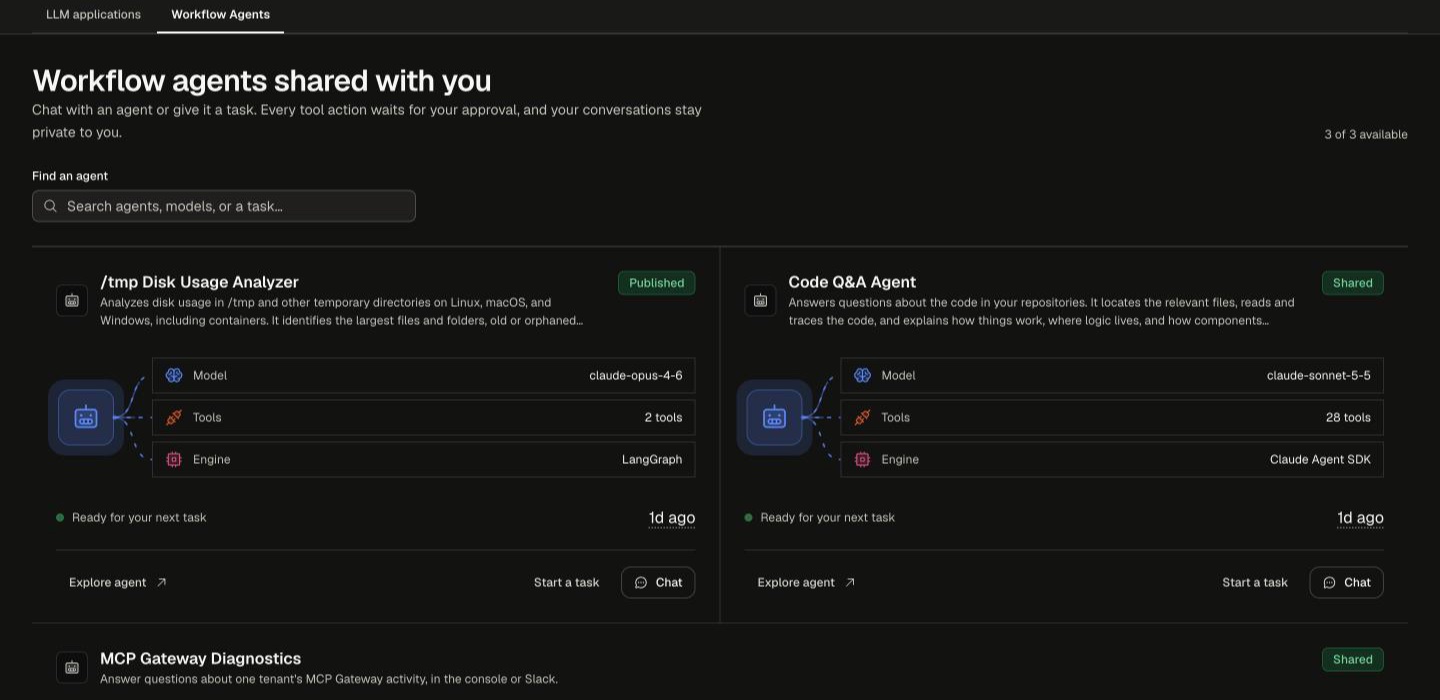Click the Disk Usage Analyzer description text

(342, 311)
